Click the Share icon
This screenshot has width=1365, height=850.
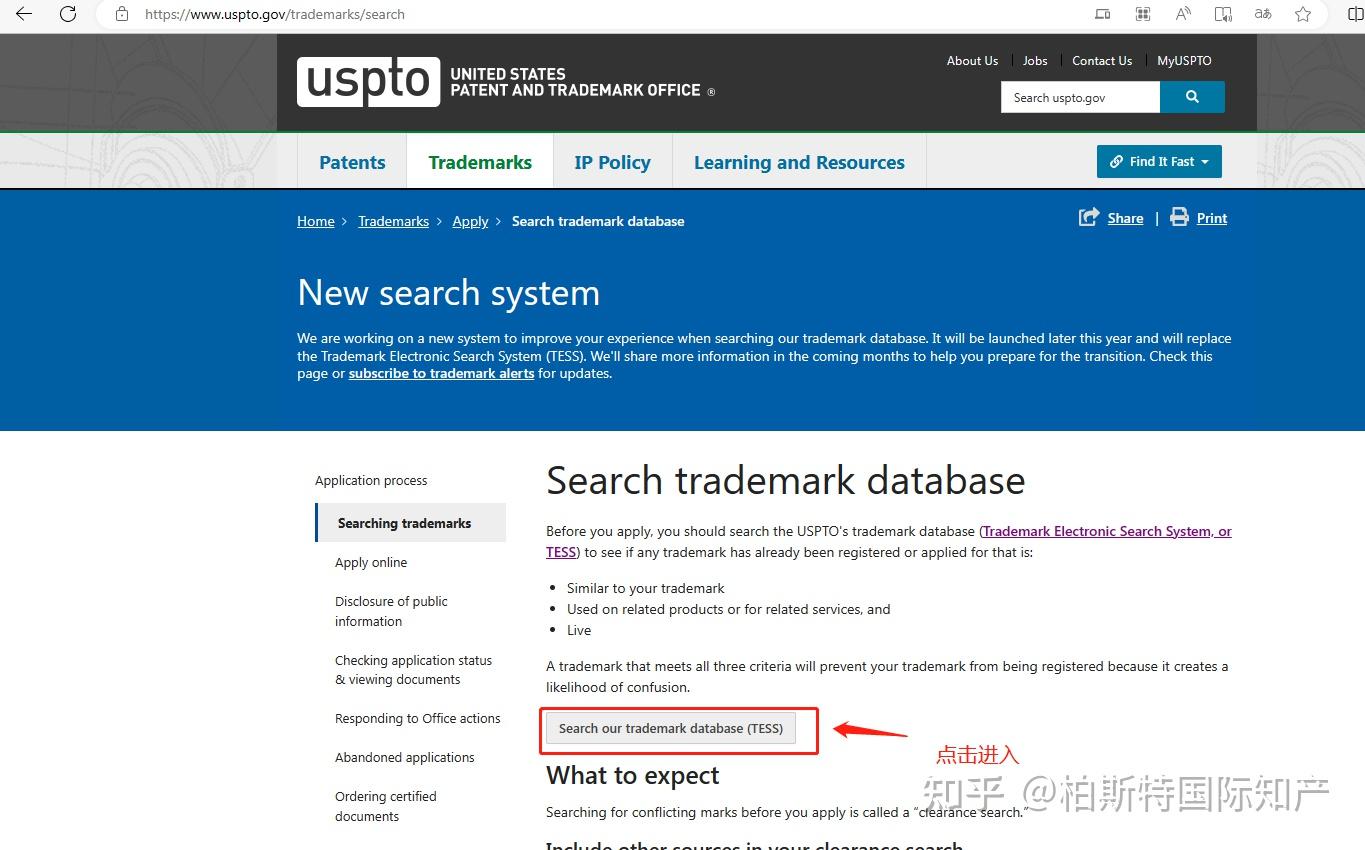(1089, 217)
